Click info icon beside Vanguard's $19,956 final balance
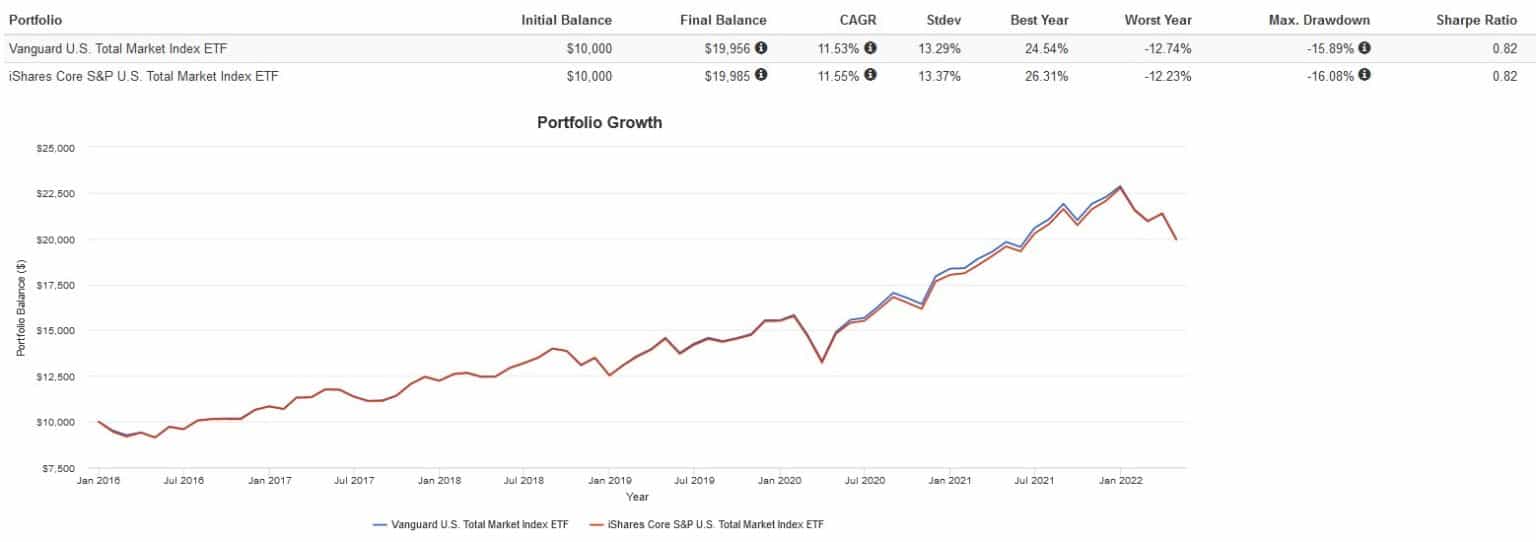The image size is (1536, 542). pyautogui.click(x=762, y=48)
